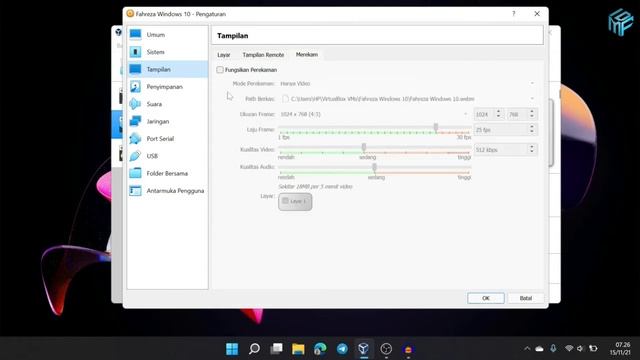Open taskbar Search
Viewport: 640px width, 360px height.
coord(254,349)
